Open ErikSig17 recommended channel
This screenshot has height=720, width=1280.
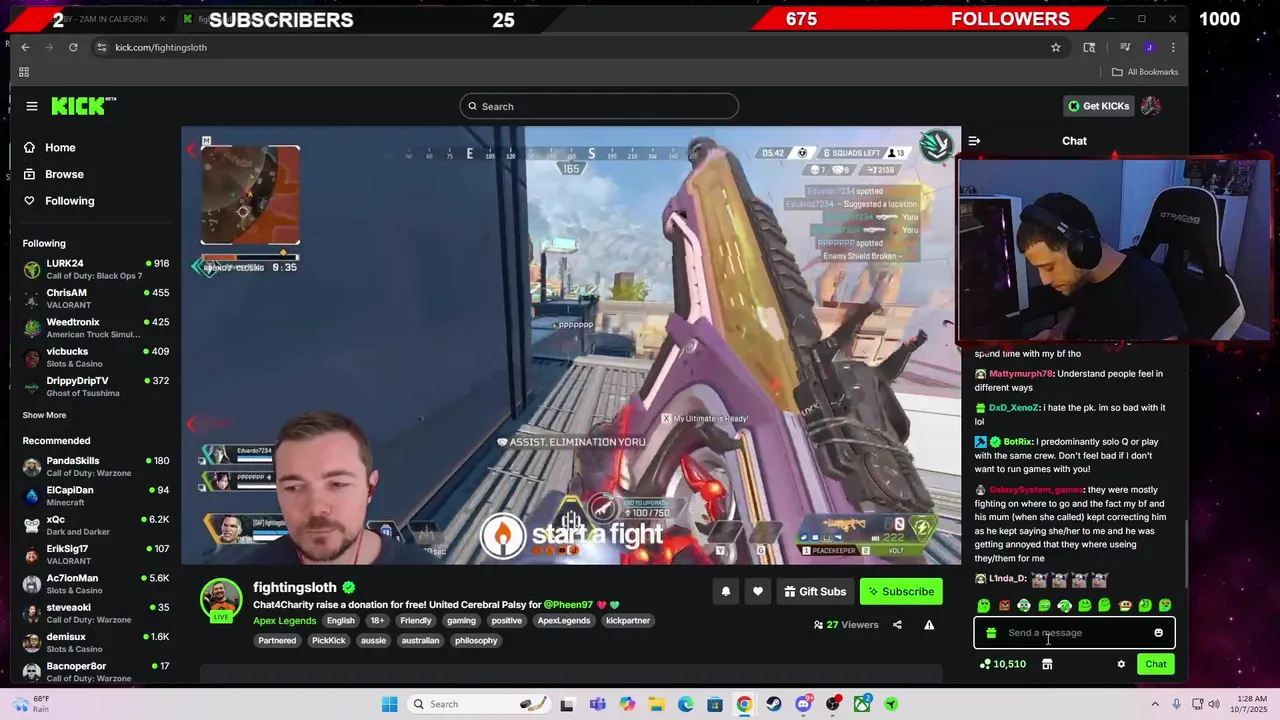point(96,555)
